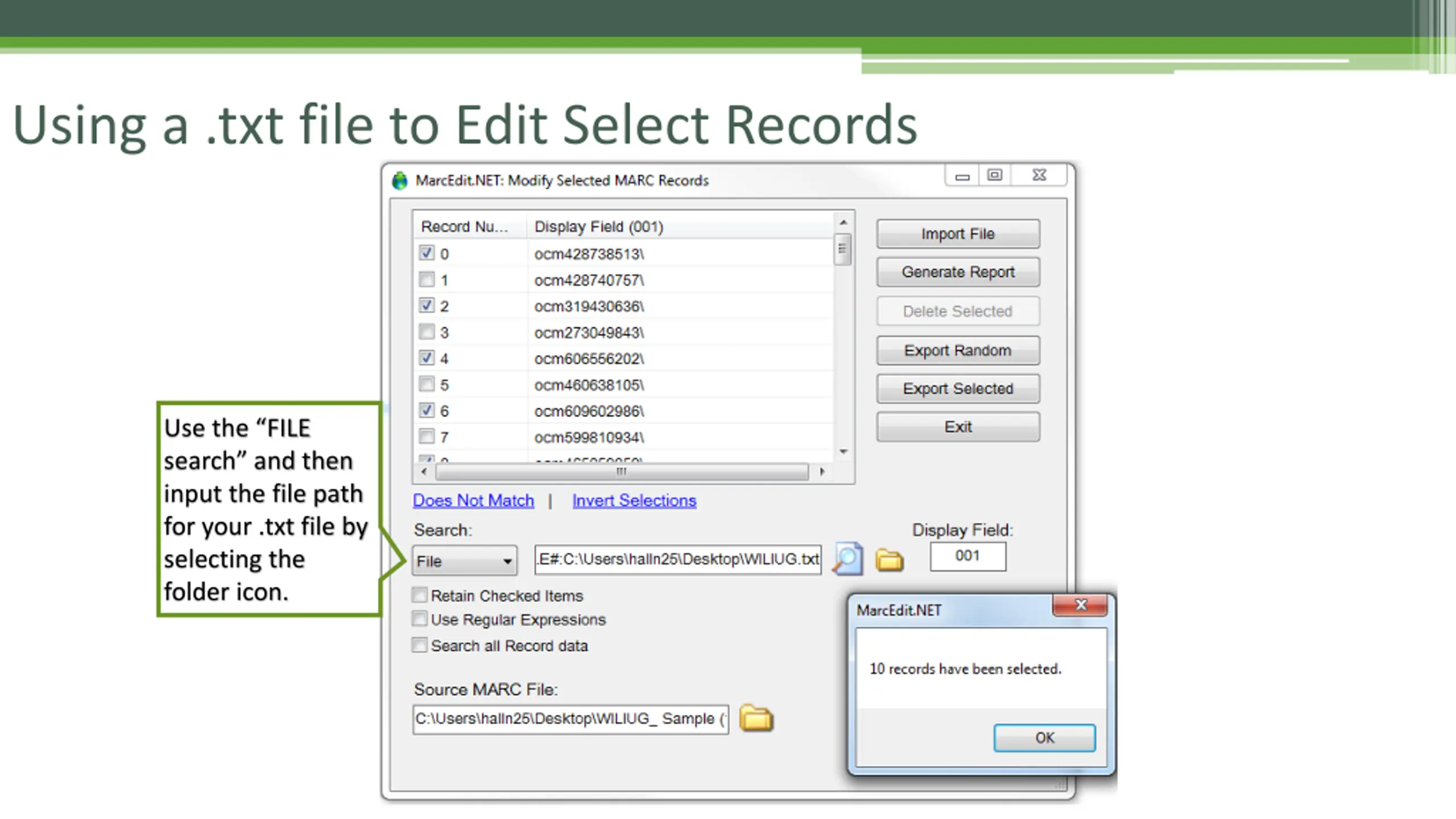Click record list scroll up arrow
Image resolution: width=1456 pixels, height=819 pixels.
point(843,222)
